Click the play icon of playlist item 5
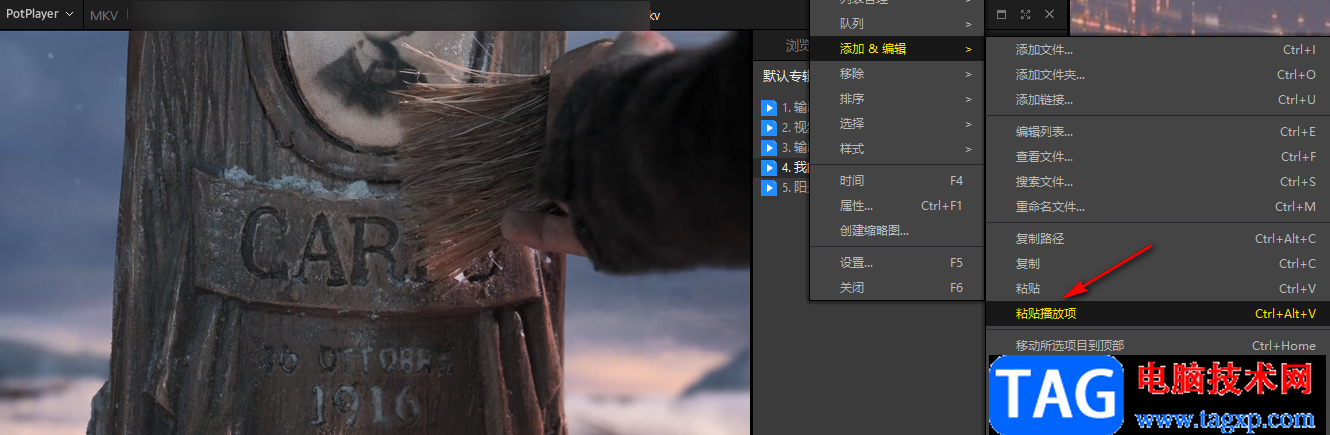This screenshot has width=1330, height=435. pos(769,187)
